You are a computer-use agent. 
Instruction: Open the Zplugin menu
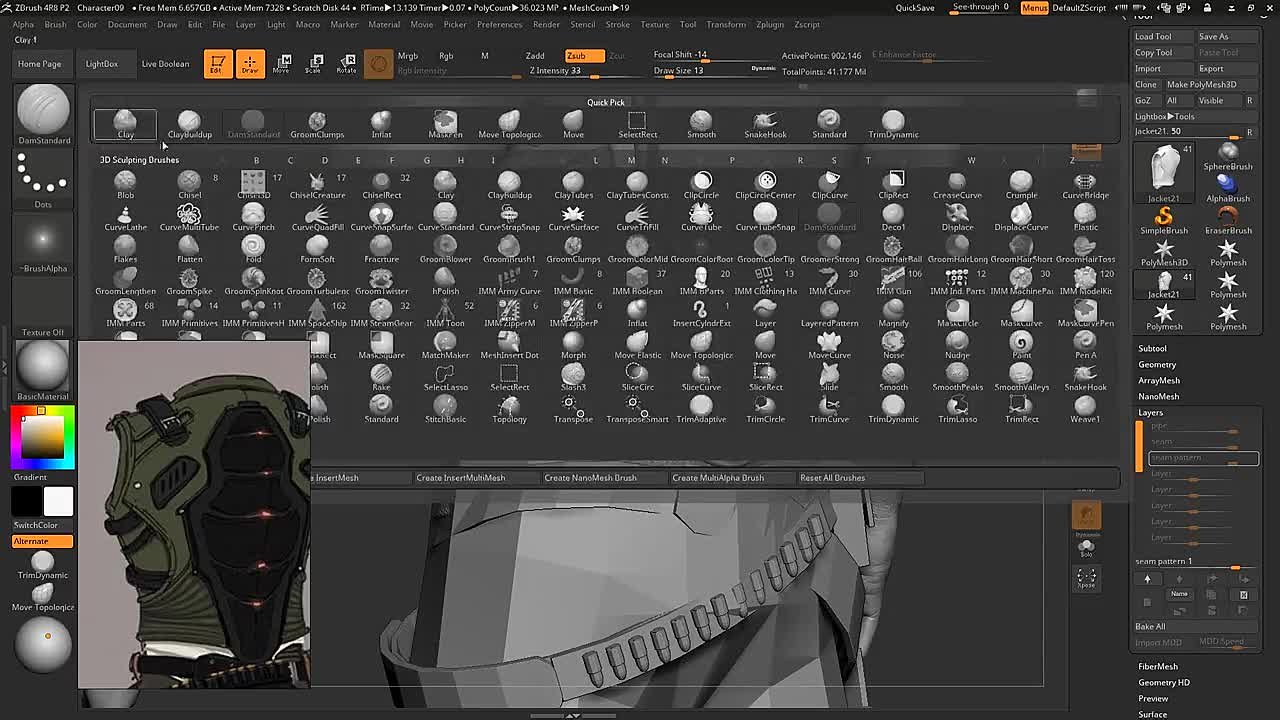click(770, 24)
